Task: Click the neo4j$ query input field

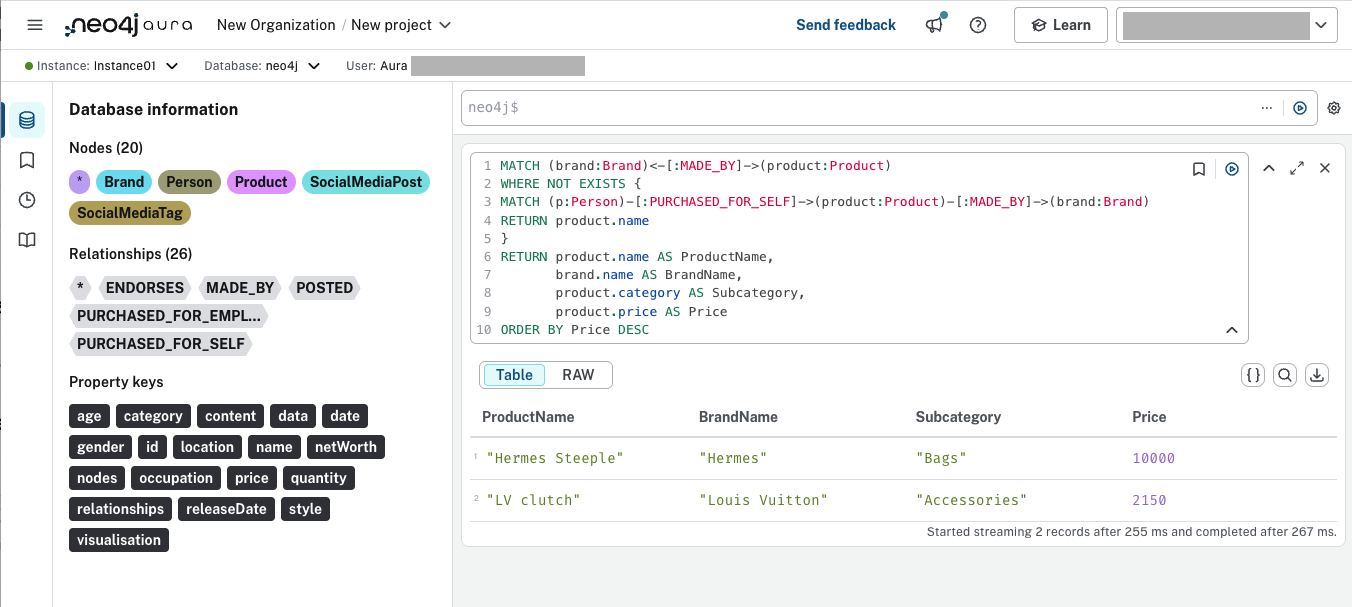Action: pos(860,108)
